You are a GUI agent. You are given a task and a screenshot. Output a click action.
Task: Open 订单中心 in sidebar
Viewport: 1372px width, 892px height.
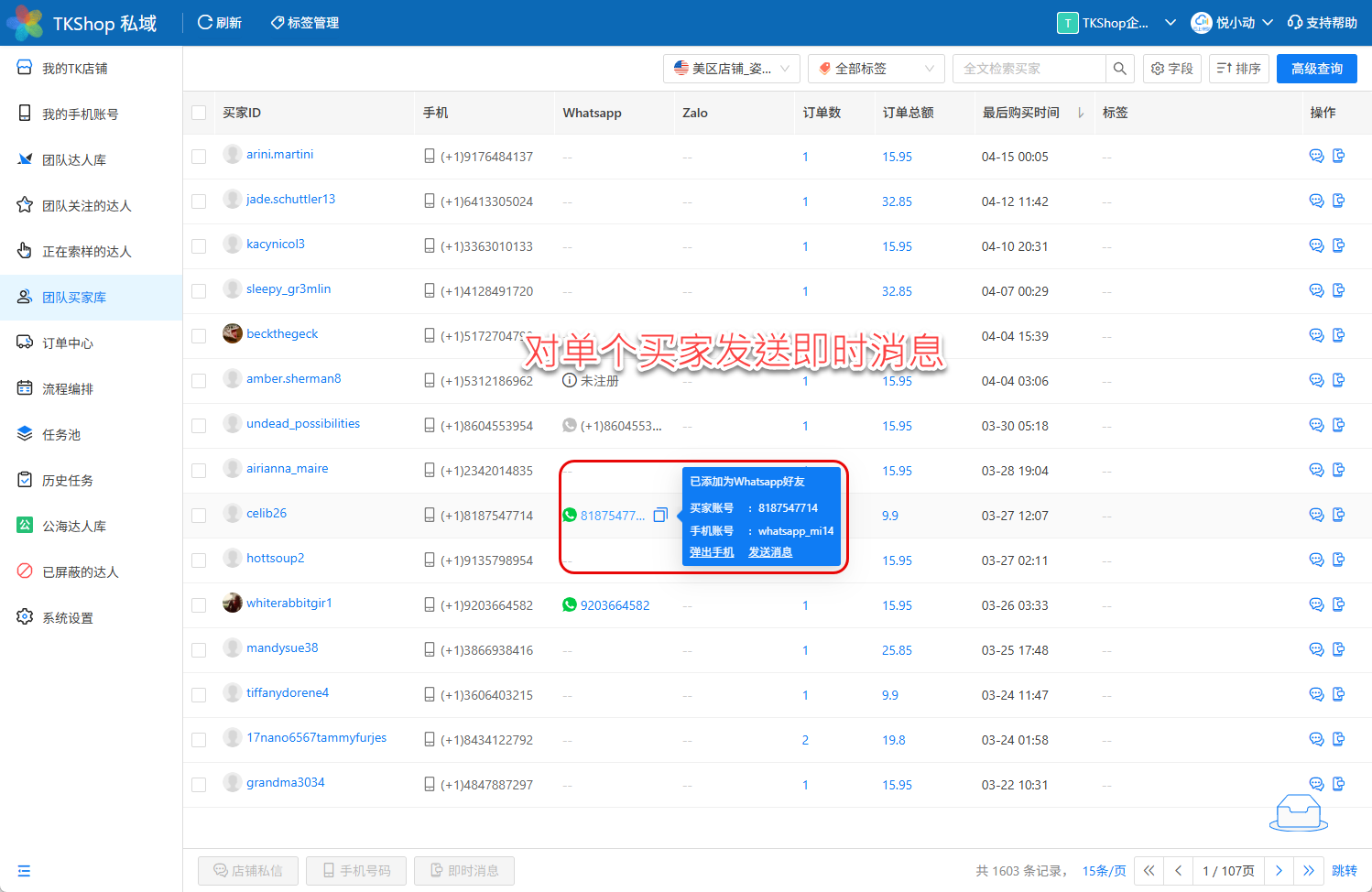(92, 343)
